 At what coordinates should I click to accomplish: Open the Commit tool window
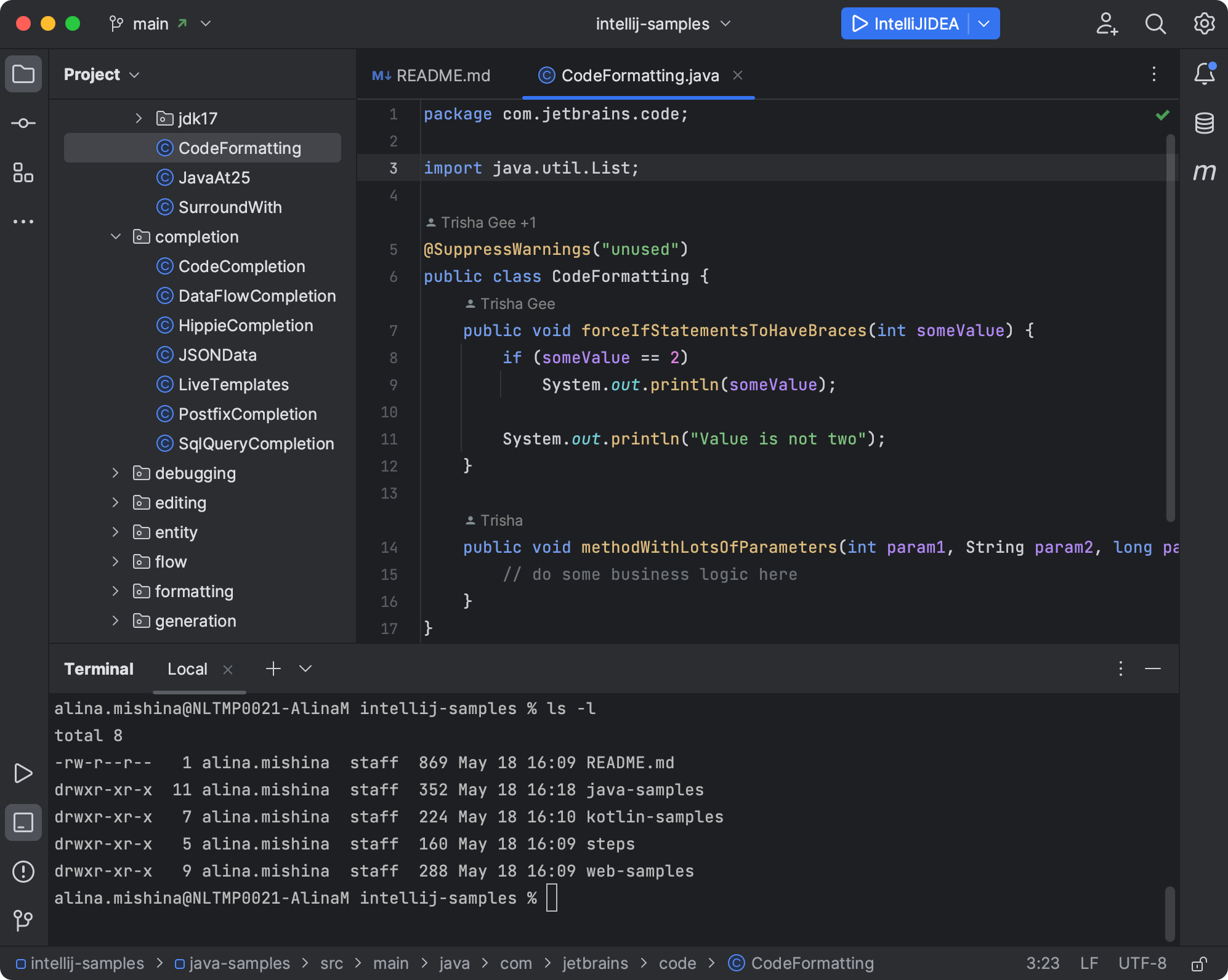tap(23, 122)
